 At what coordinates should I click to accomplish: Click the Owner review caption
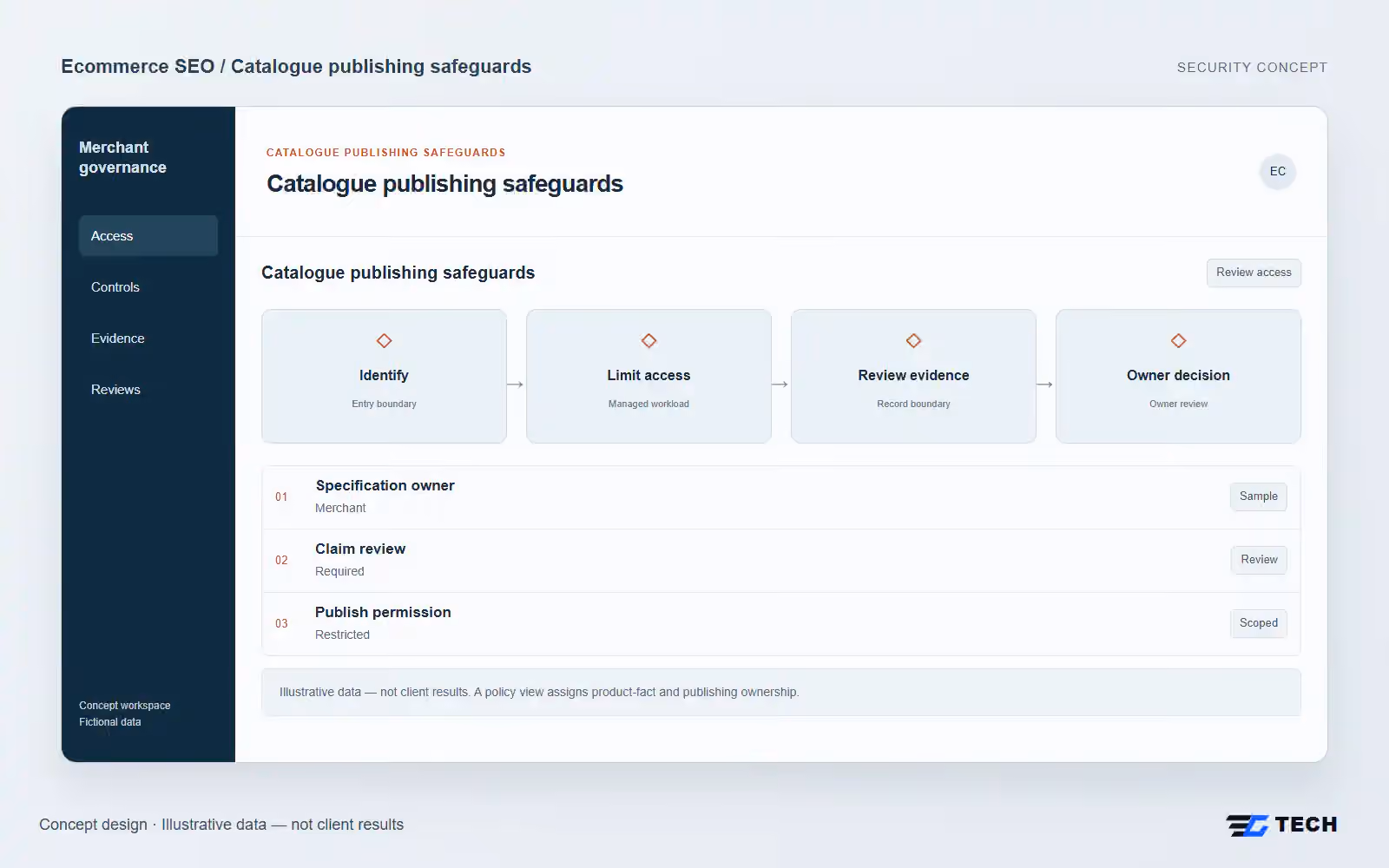tap(1178, 404)
